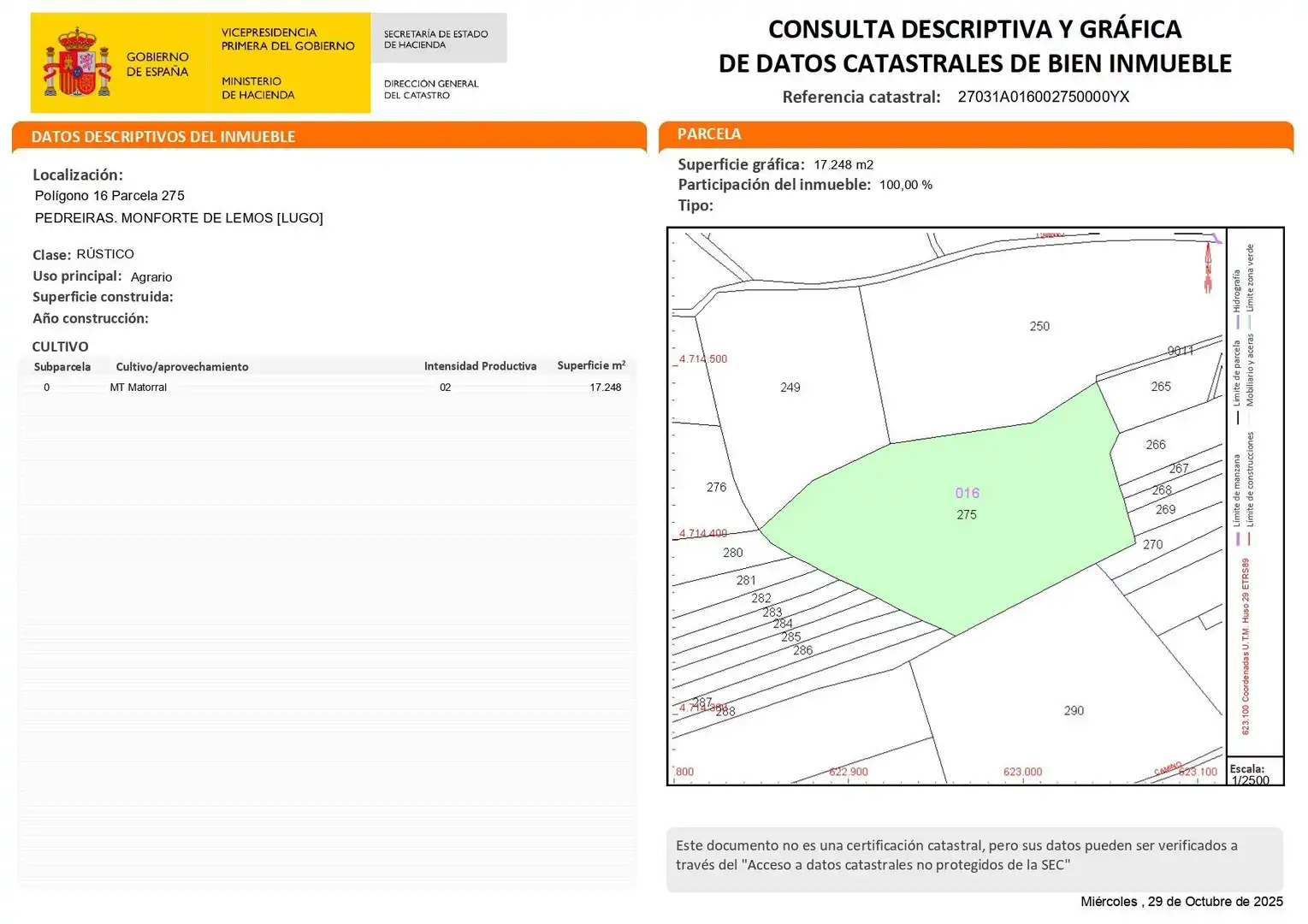
Task: Click the DIRECCIÓN GENERAL DEL CATASTRO text
Action: click(431, 89)
